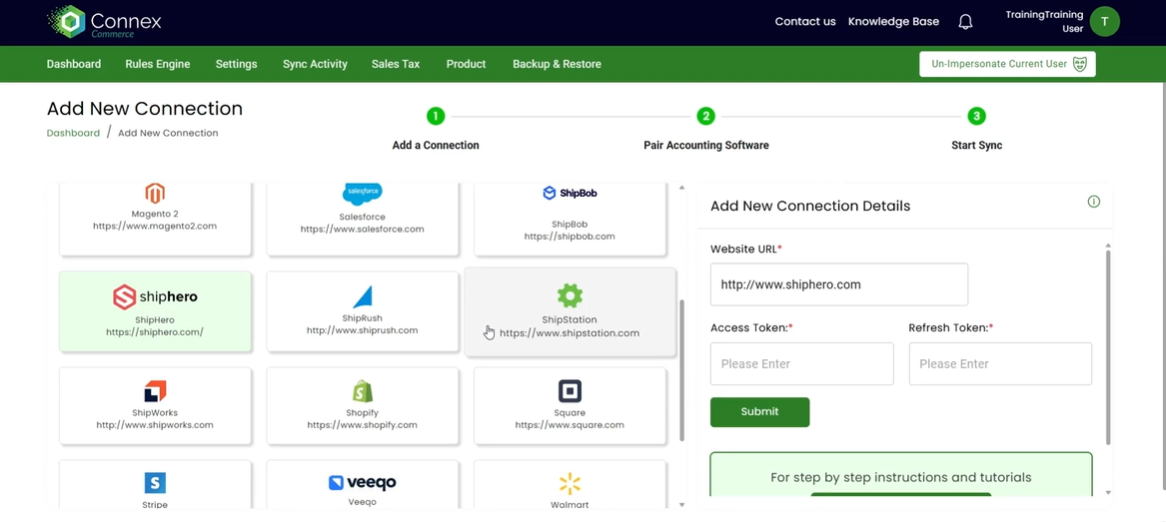
Task: Select the Salesforce cloud logo
Action: pos(362,193)
